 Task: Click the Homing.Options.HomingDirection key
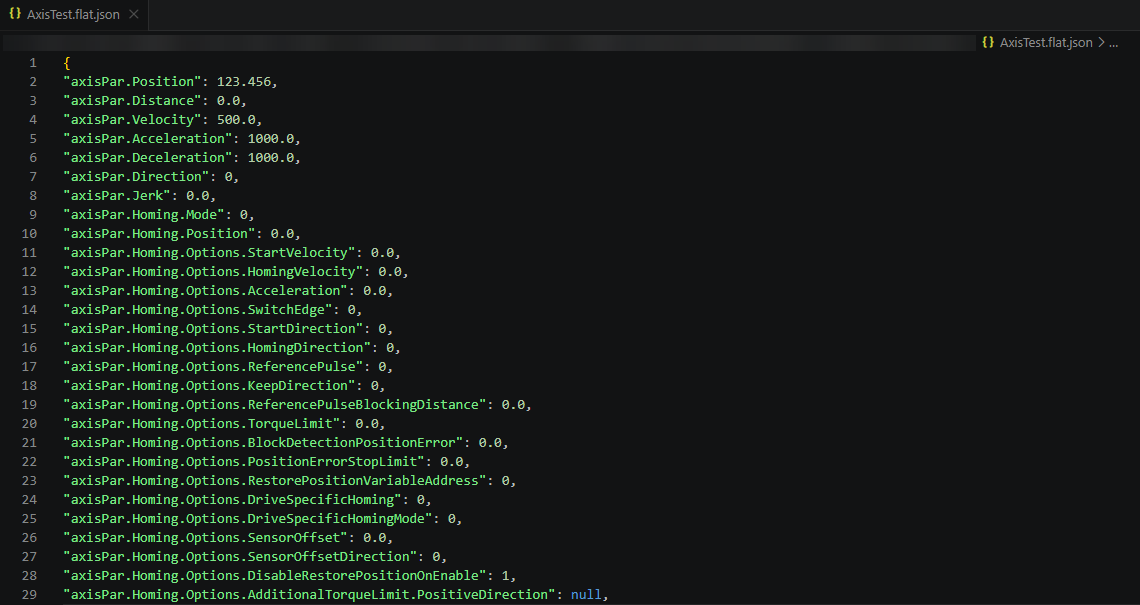click(x=217, y=348)
